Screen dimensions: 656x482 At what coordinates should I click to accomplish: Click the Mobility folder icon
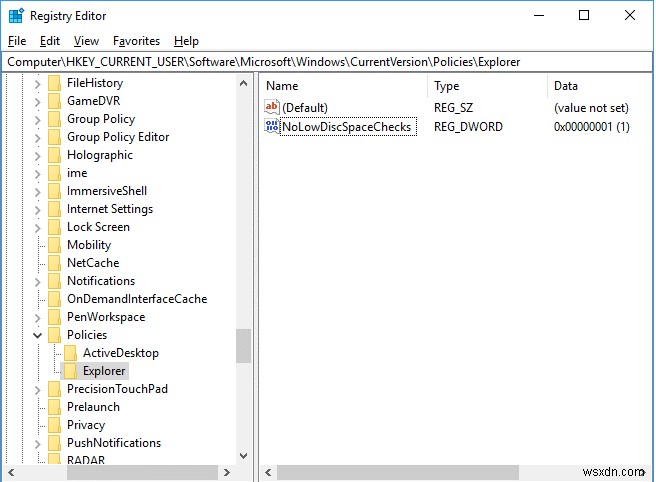point(54,245)
